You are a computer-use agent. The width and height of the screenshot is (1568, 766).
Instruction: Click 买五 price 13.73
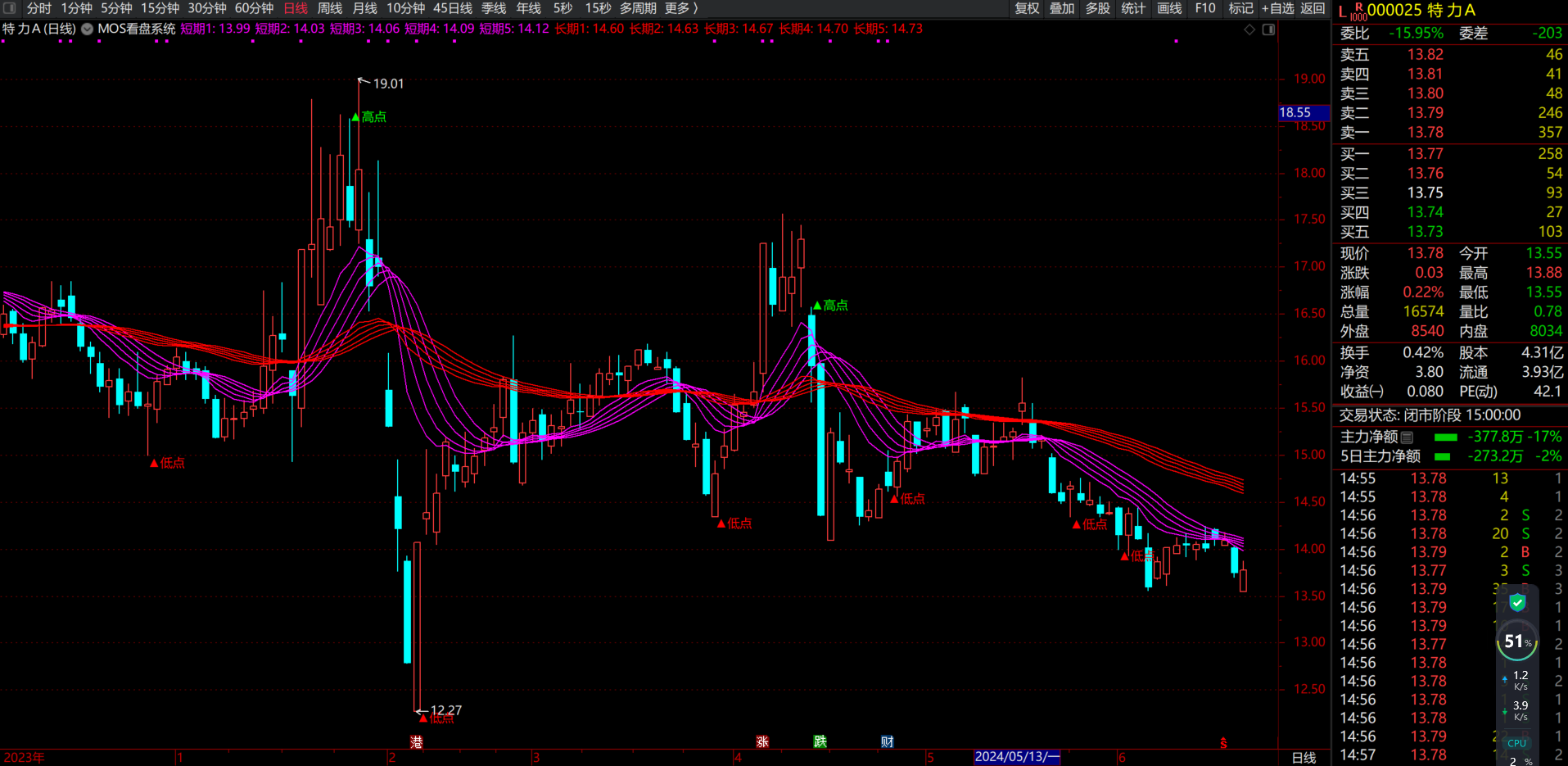pyautogui.click(x=1425, y=232)
